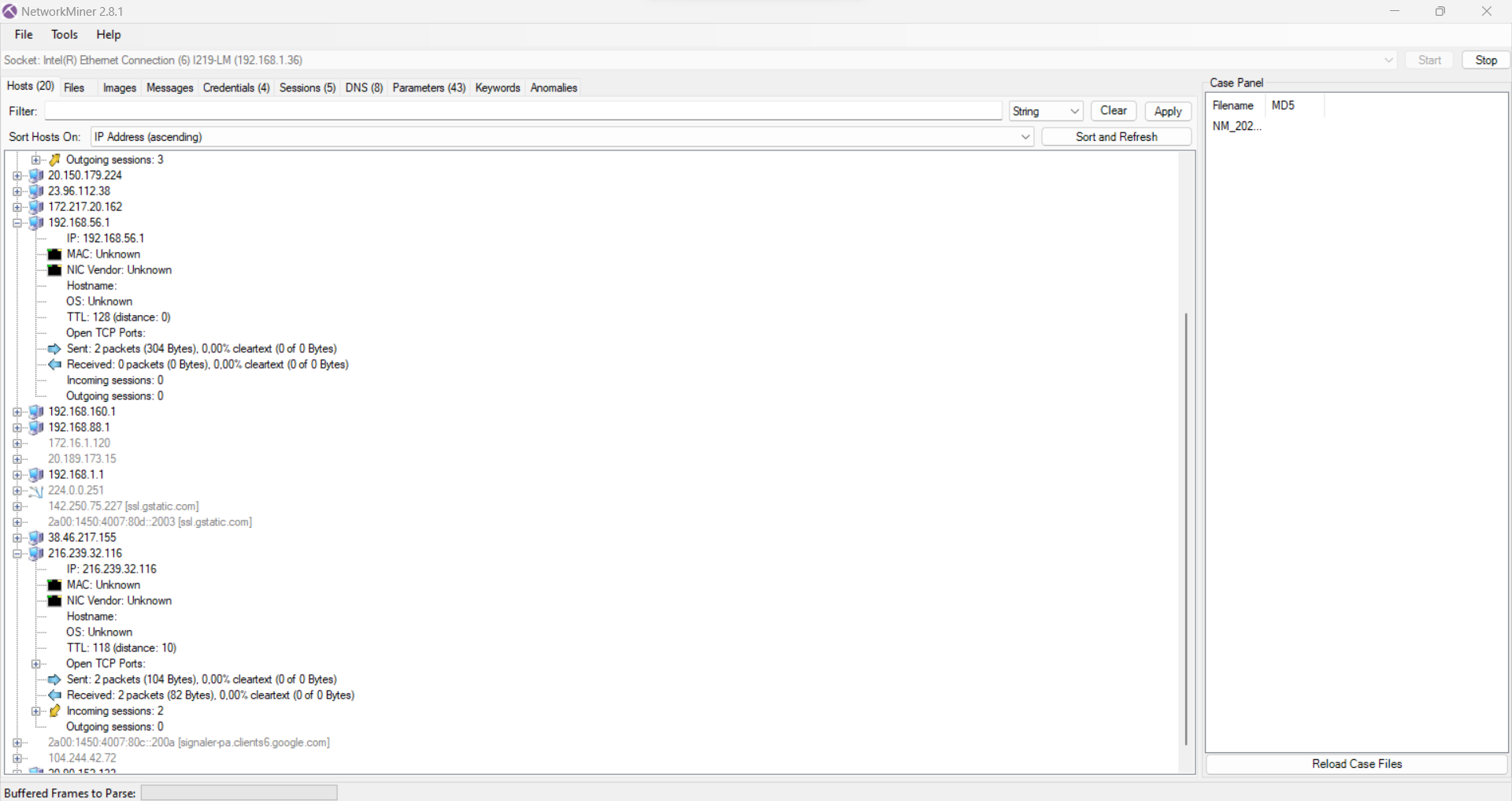This screenshot has width=1512, height=801.
Task: Click the Reload Case Files button
Action: pyautogui.click(x=1356, y=764)
